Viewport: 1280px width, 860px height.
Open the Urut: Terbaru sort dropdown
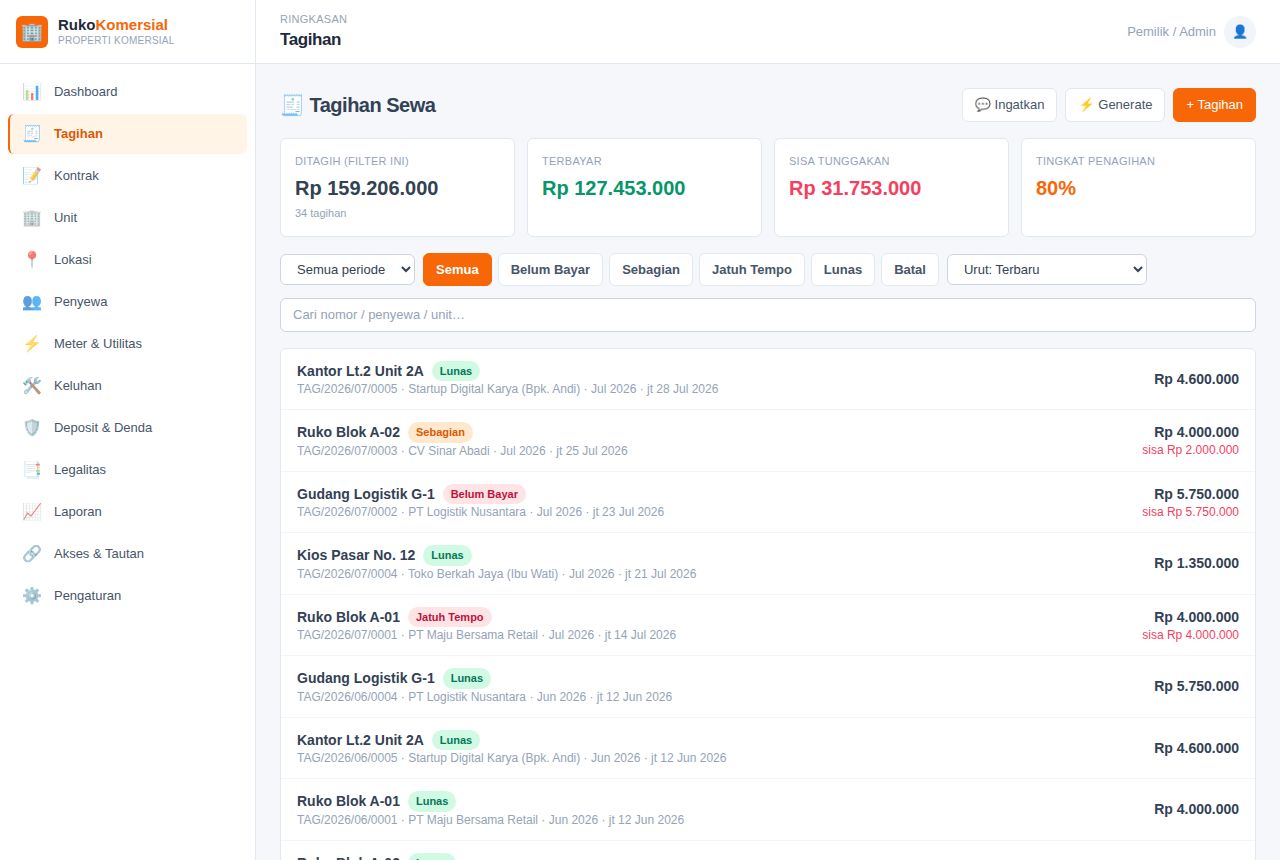pyautogui.click(x=1047, y=270)
